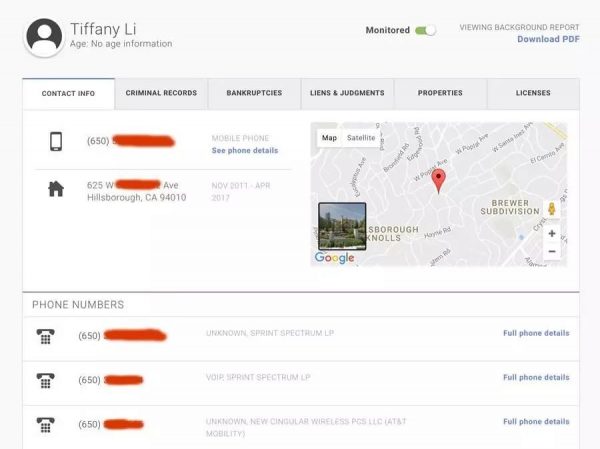Download the PDF background report
The width and height of the screenshot is (600, 449).
[x=548, y=39]
